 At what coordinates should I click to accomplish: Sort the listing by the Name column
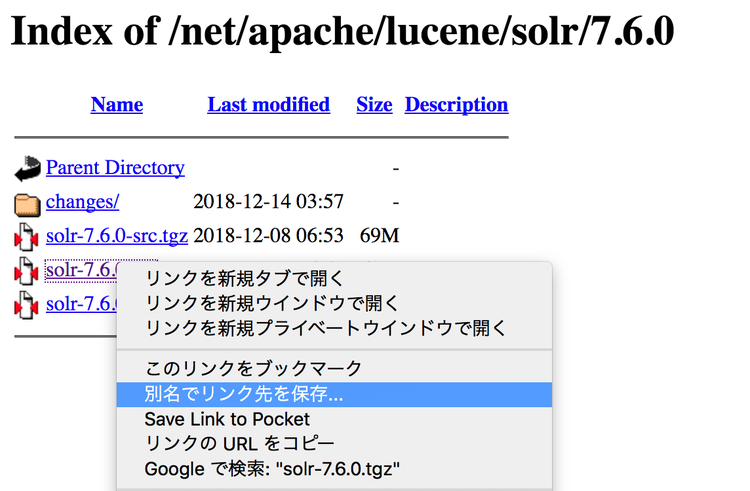117,104
